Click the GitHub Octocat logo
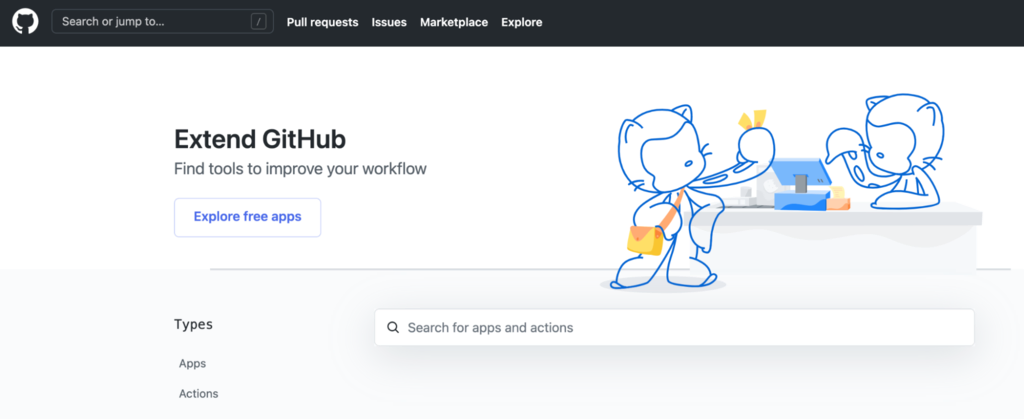This screenshot has height=419, width=1024. pos(25,22)
